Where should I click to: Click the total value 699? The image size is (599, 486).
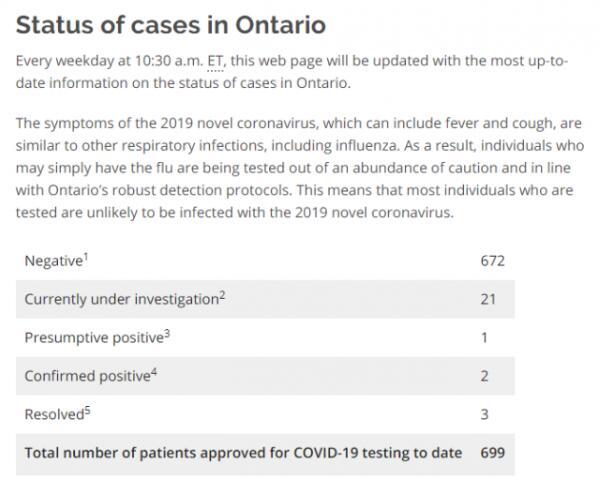pyautogui.click(x=493, y=453)
